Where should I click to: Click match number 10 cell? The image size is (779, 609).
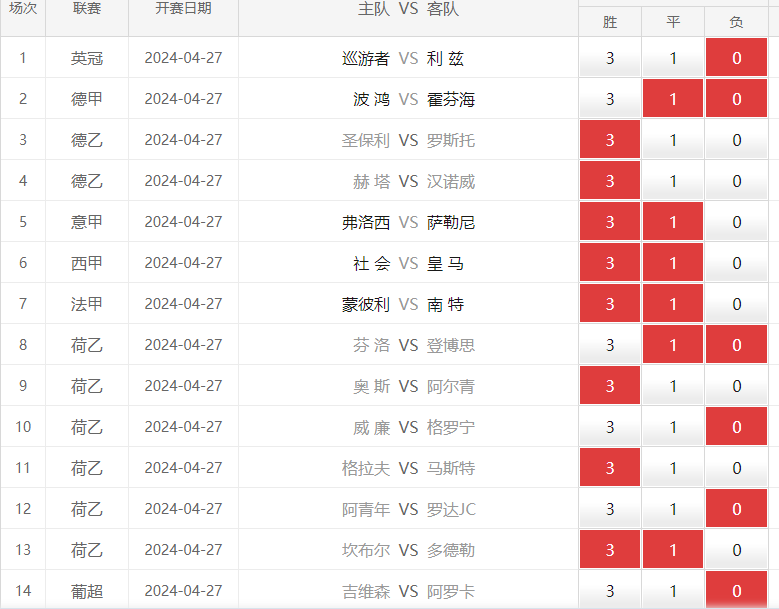[x=23, y=427]
